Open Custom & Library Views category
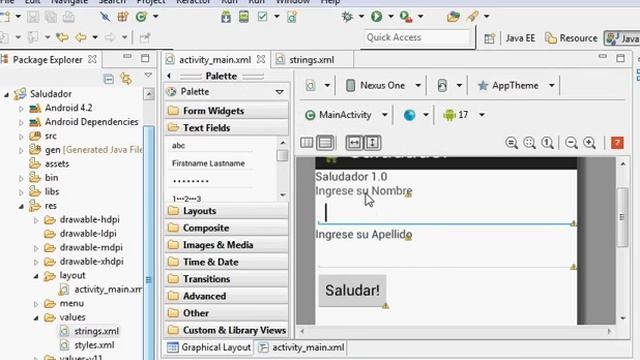Screen dimensions: 640x360 coord(226,330)
